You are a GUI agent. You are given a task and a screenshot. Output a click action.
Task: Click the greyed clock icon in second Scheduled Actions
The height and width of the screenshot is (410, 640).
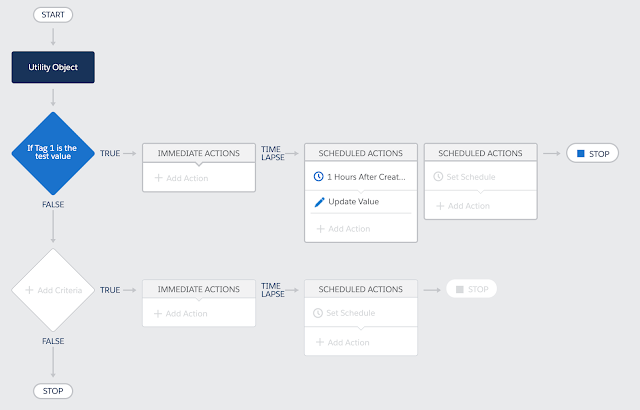(438, 177)
